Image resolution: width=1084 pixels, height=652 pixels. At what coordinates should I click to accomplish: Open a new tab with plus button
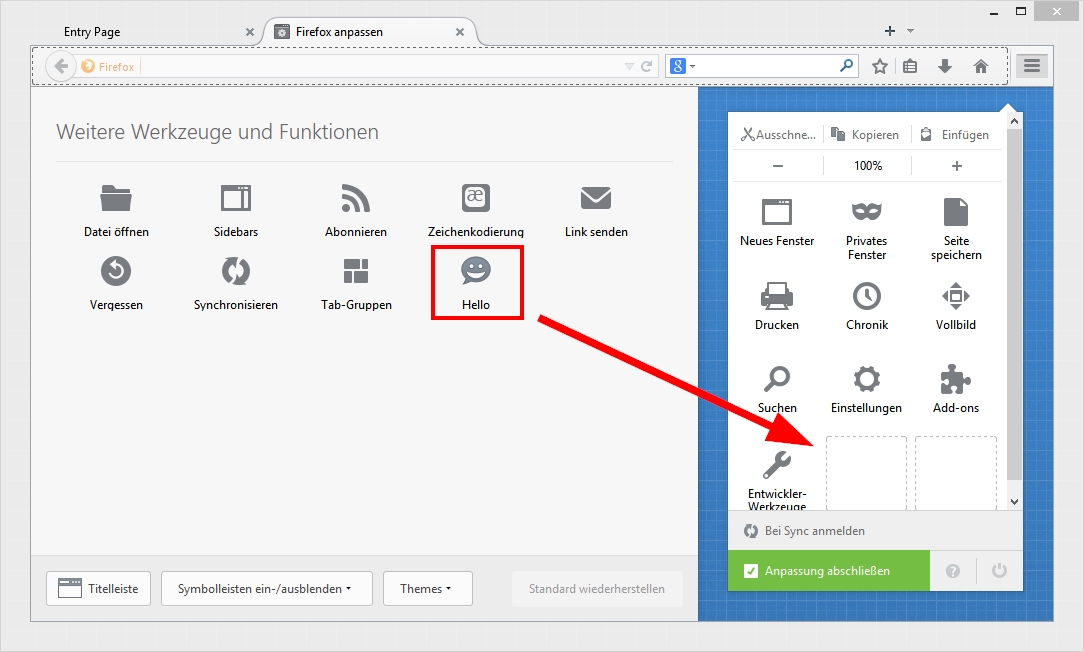pos(890,31)
